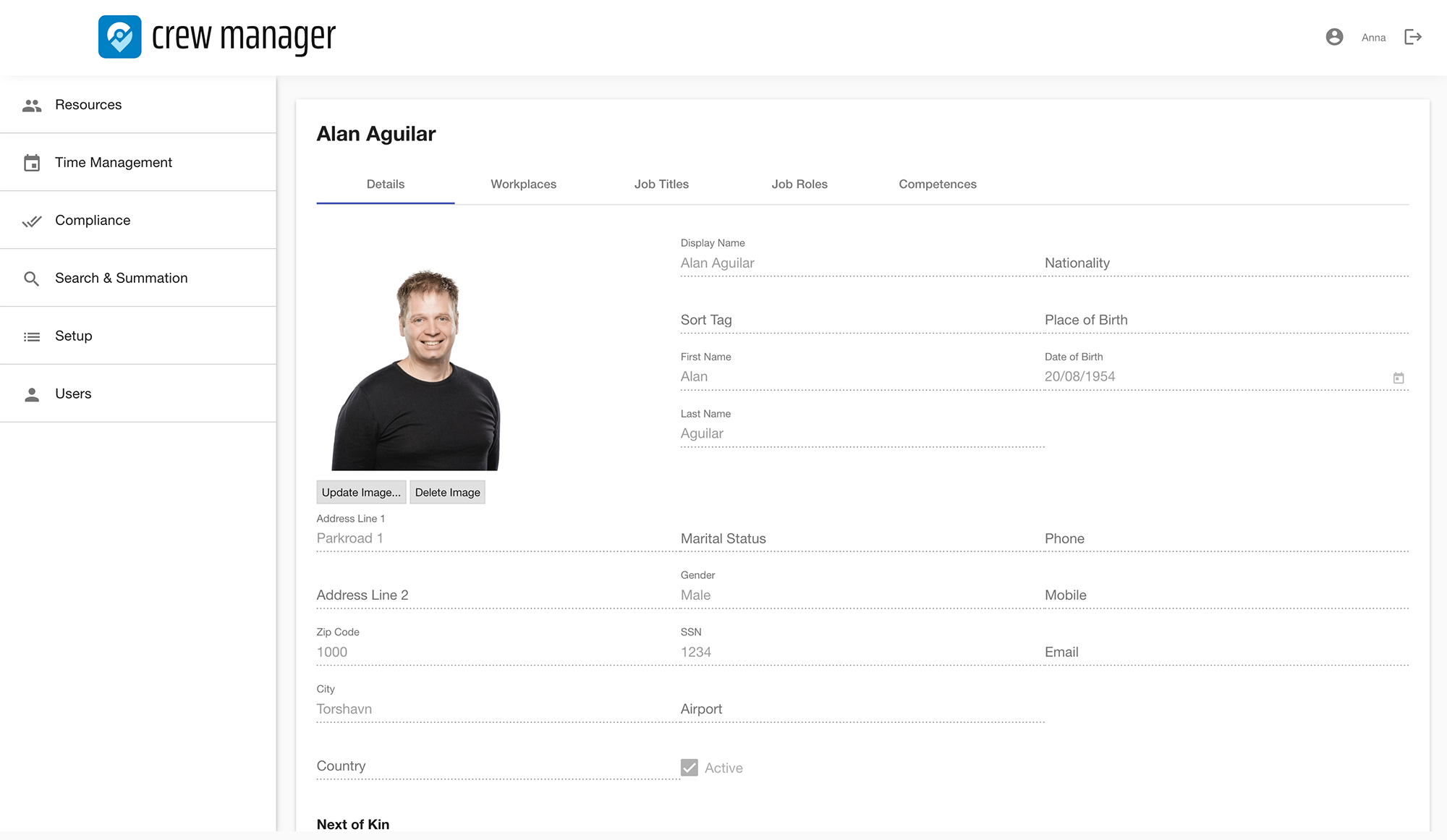The height and width of the screenshot is (840, 1447).
Task: Click the Email input field
Action: [1226, 652]
